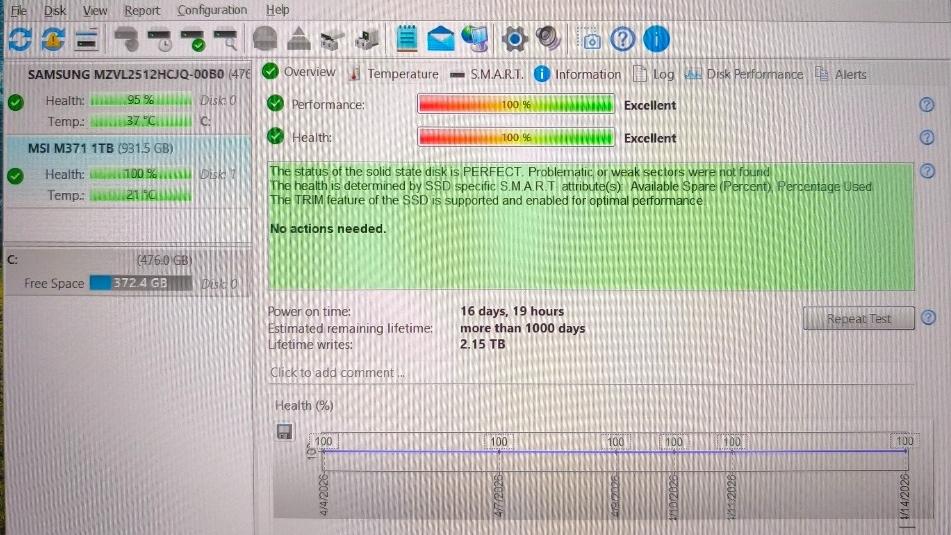Click the camera screenshot toolbar icon
This screenshot has height=535, width=951.
591,40
